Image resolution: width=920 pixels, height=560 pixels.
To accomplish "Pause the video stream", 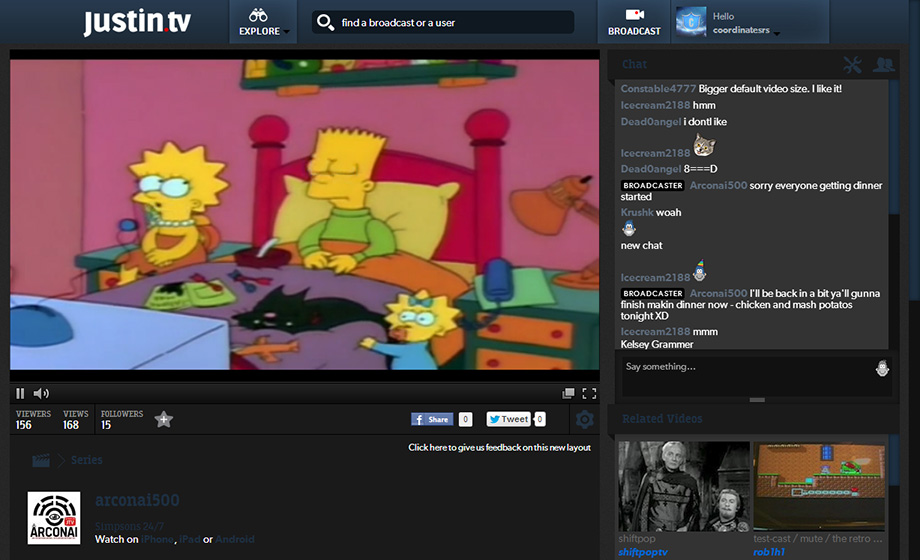I will point(20,393).
